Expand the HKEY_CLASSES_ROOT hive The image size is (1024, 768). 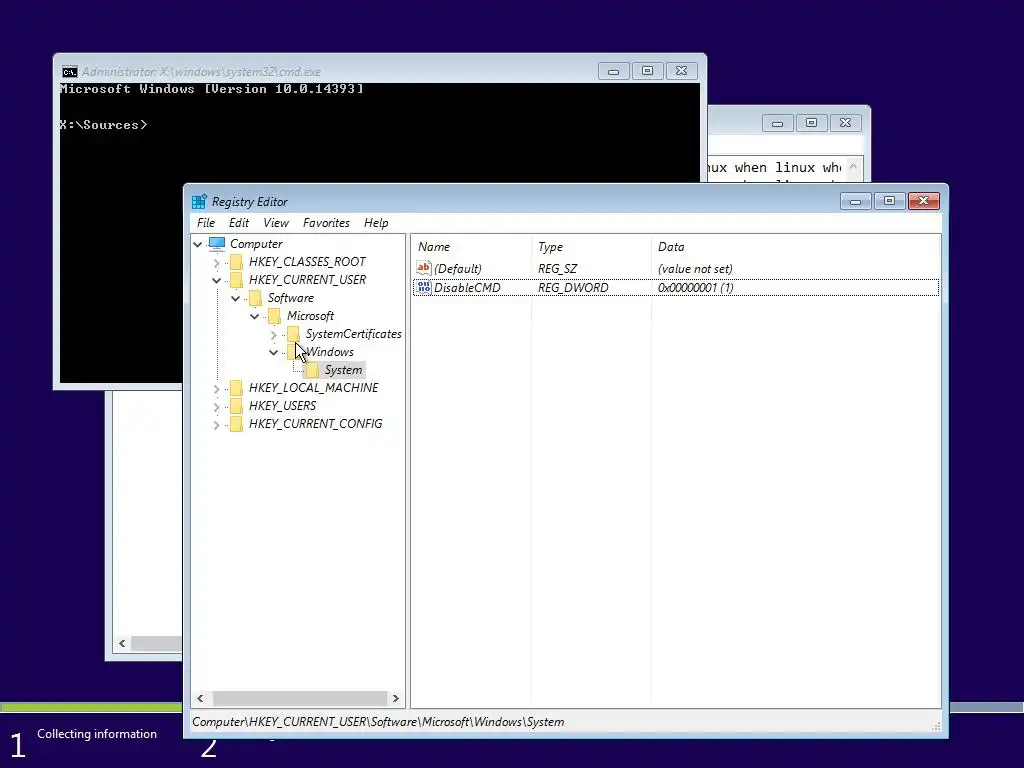pos(216,263)
